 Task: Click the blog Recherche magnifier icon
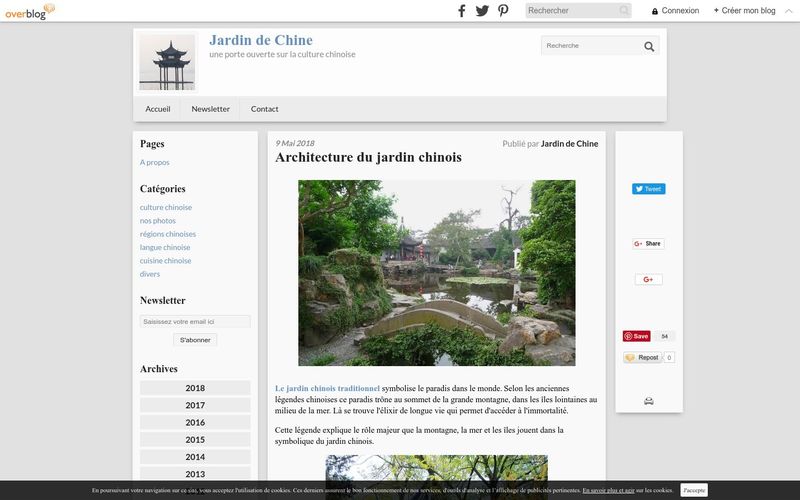pos(649,46)
